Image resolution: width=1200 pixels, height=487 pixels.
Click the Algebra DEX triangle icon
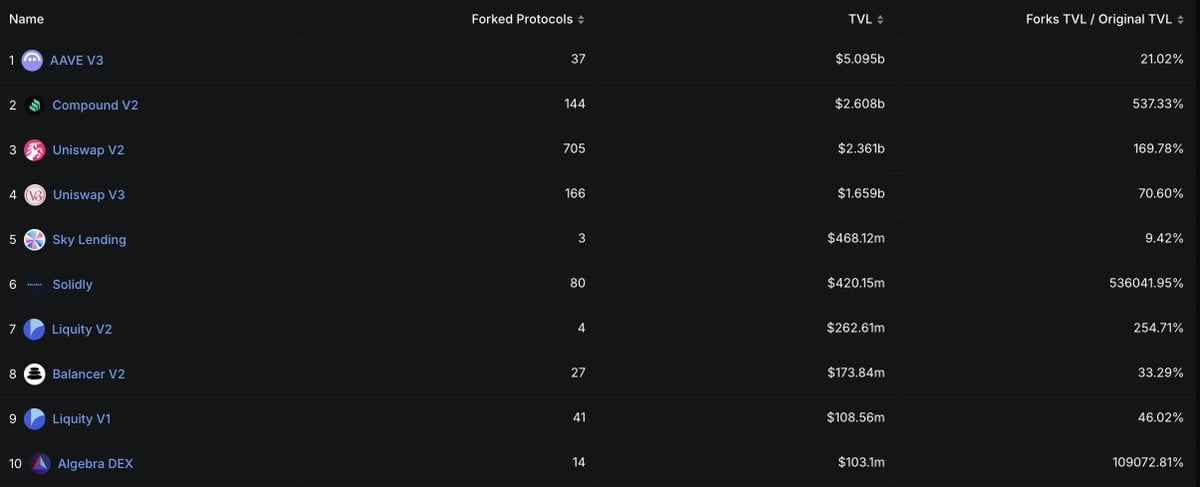pos(40,464)
